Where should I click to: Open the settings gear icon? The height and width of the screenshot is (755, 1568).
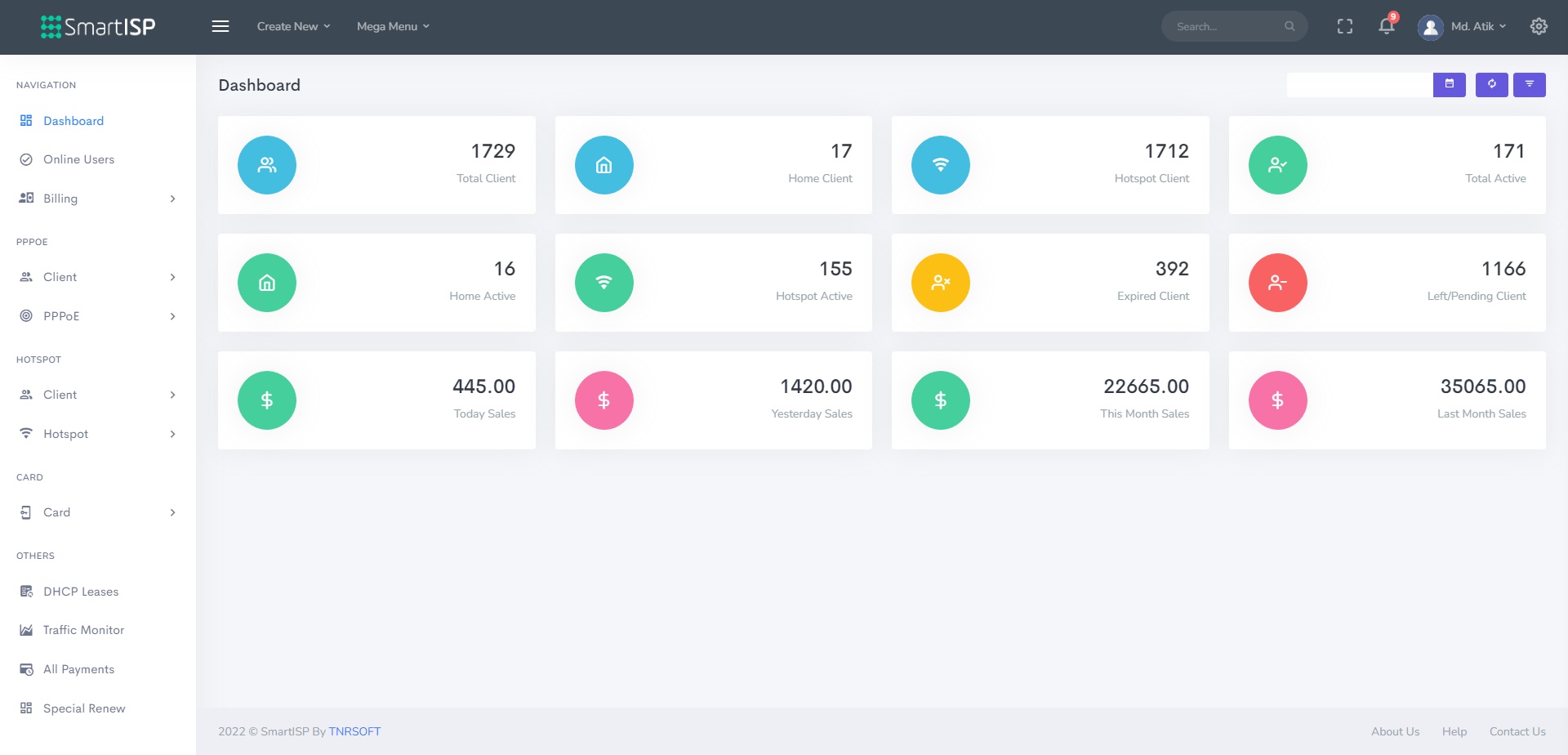[x=1539, y=26]
